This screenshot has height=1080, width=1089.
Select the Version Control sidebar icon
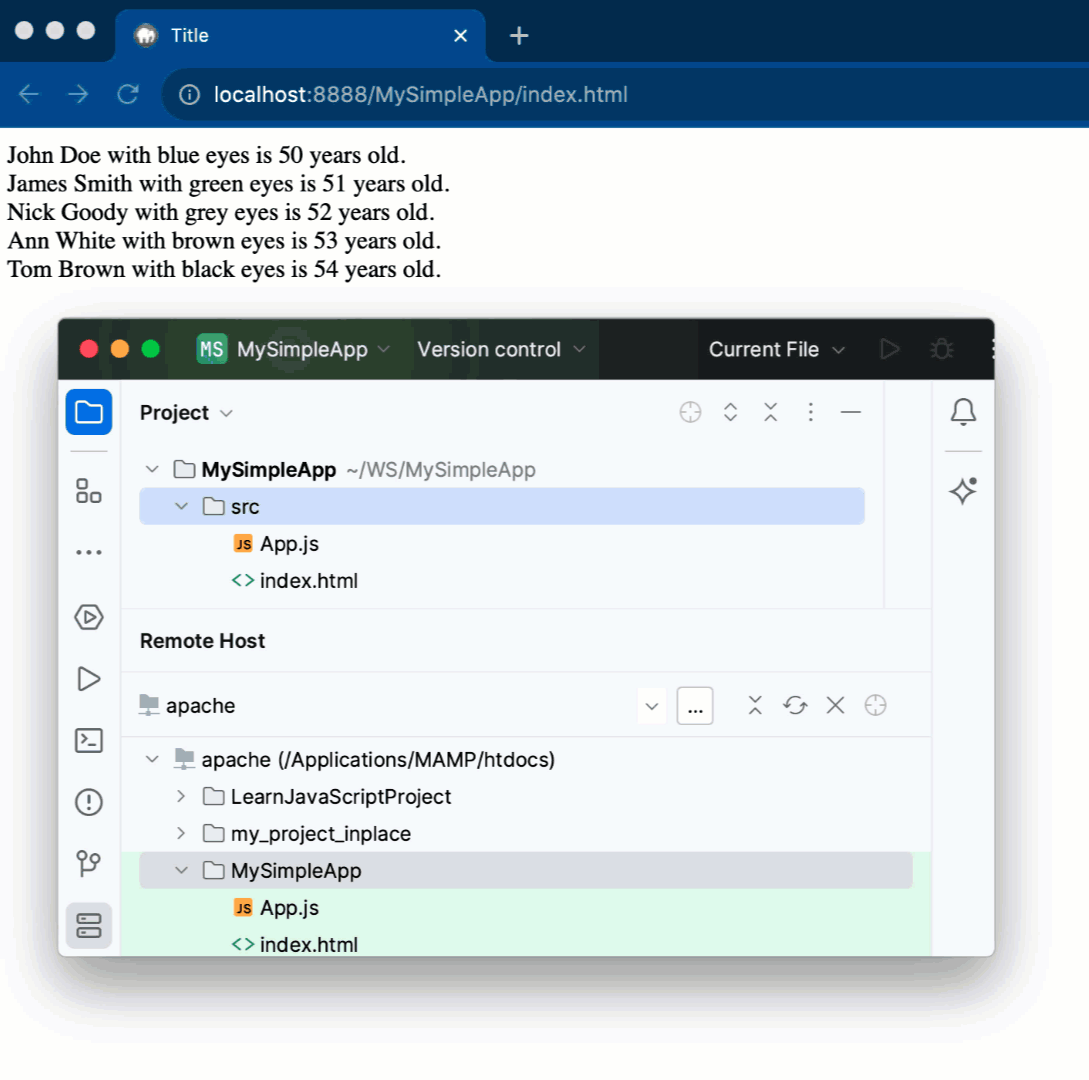[88, 863]
